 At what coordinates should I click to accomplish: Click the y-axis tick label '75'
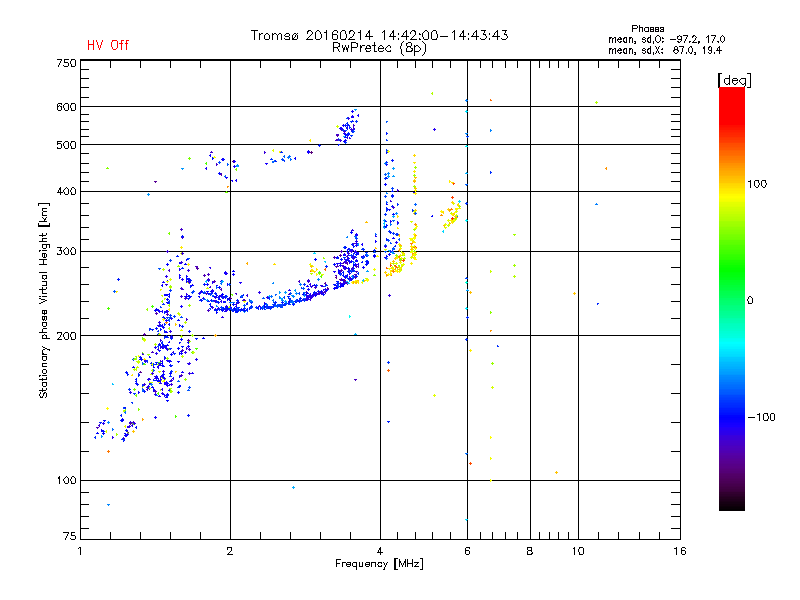coord(70,536)
